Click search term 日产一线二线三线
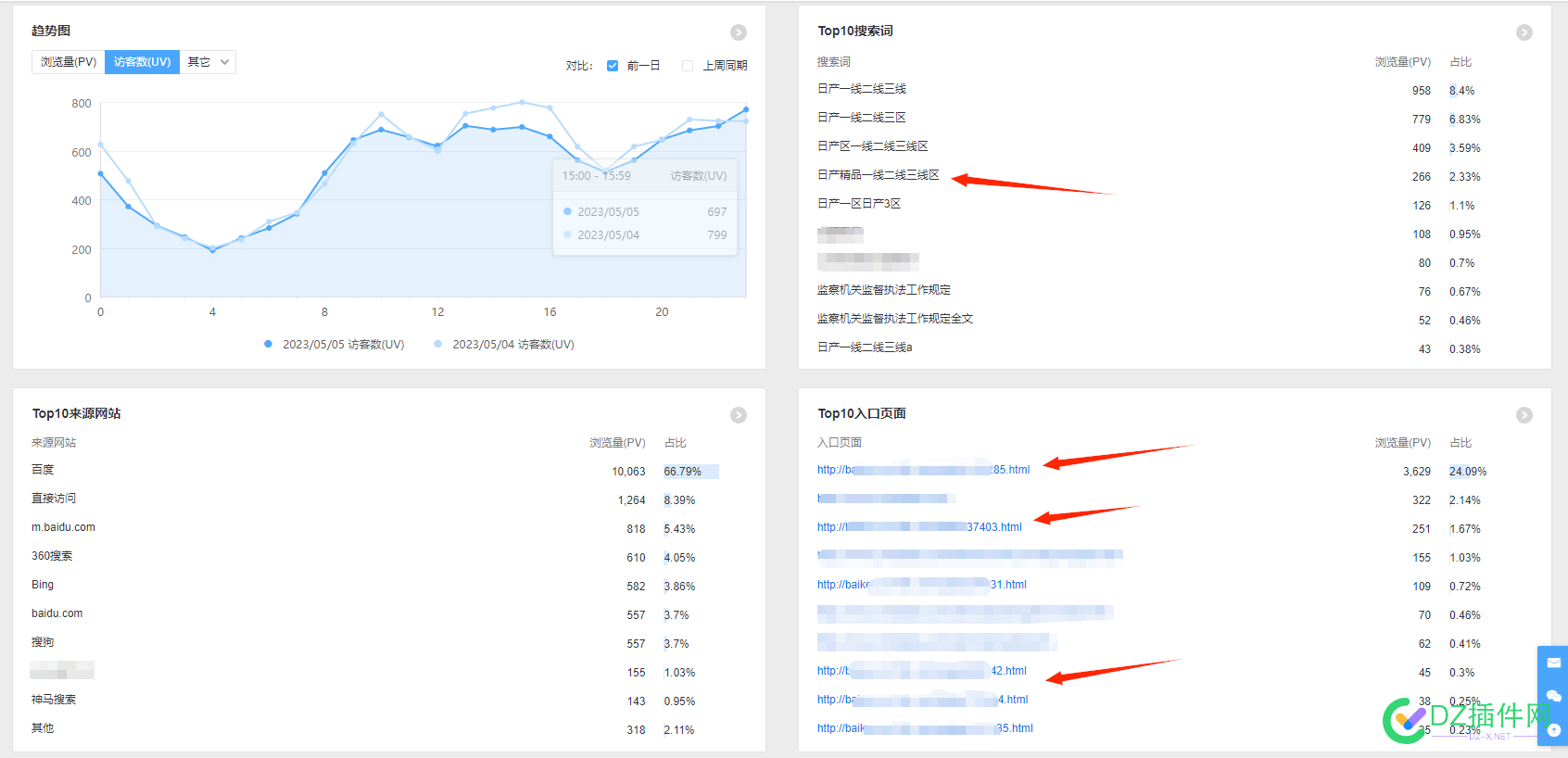The image size is (1568, 758). pyautogui.click(x=862, y=89)
